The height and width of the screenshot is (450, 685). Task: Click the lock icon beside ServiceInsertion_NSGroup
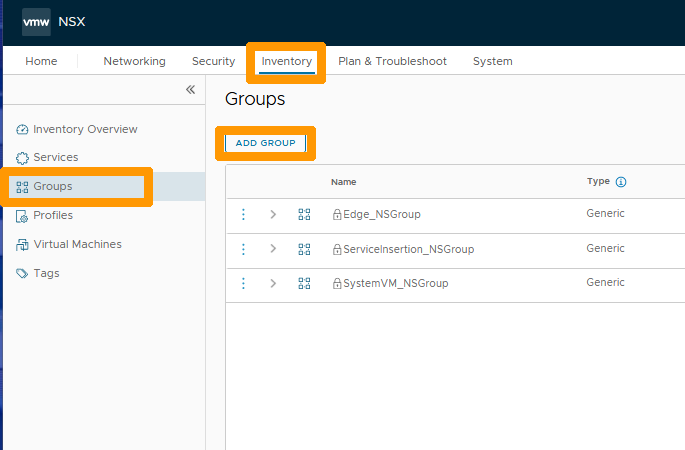click(337, 249)
